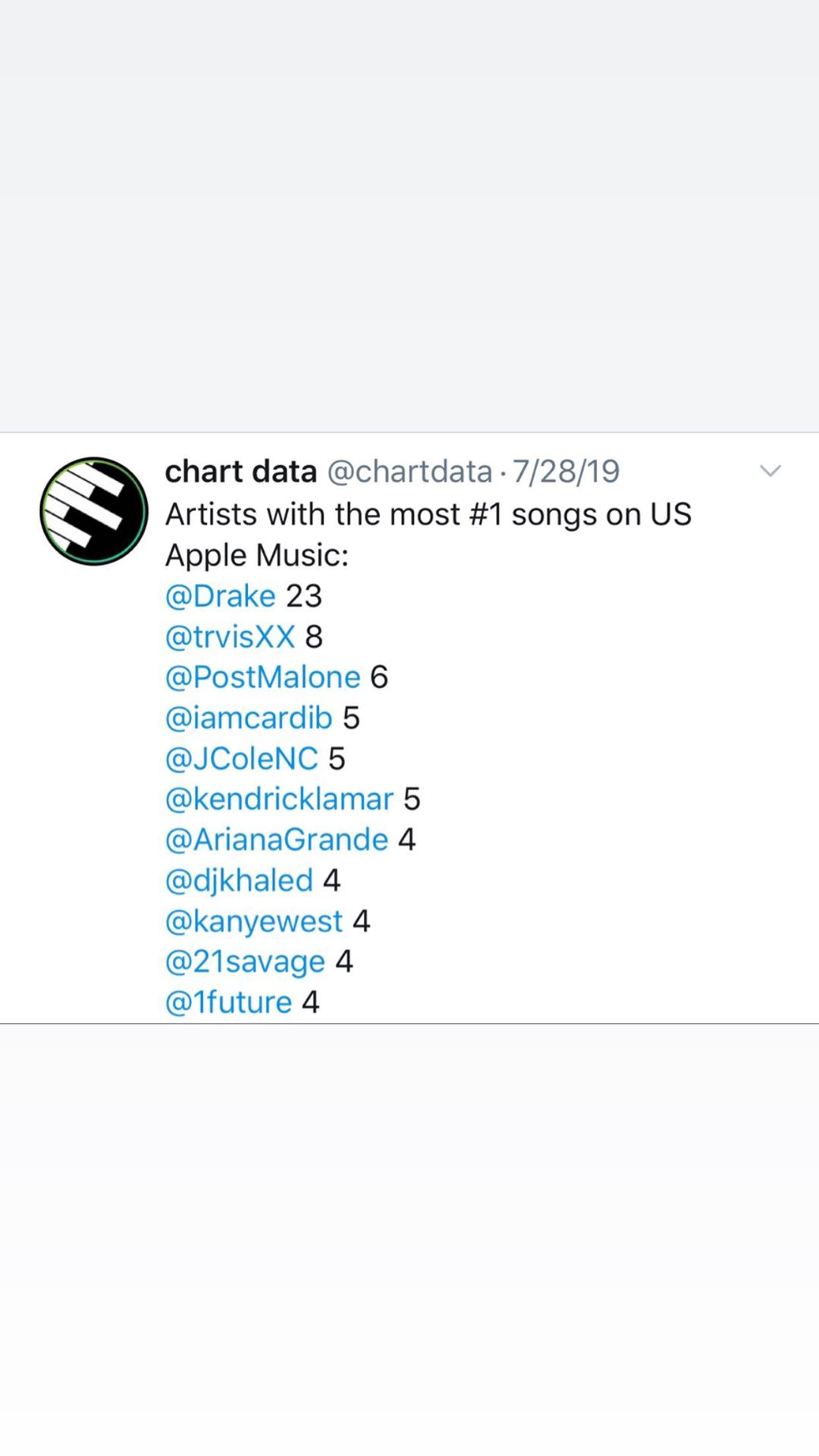Viewport: 819px width, 1456px height.
Task: Go to the @kendricklamar mention
Action: point(279,799)
